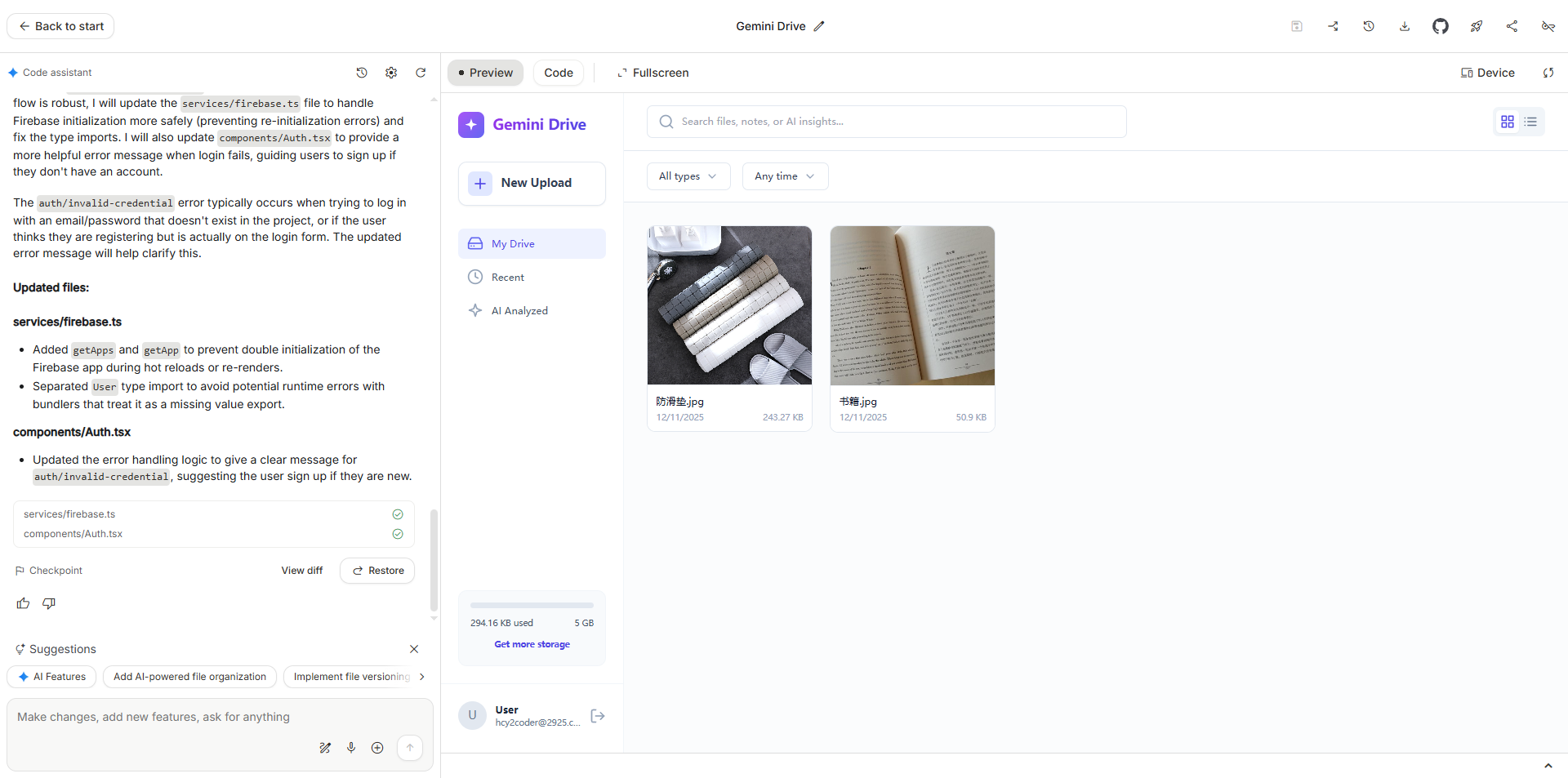Click the pencil icon to rename Gemini Drive

pyautogui.click(x=819, y=26)
